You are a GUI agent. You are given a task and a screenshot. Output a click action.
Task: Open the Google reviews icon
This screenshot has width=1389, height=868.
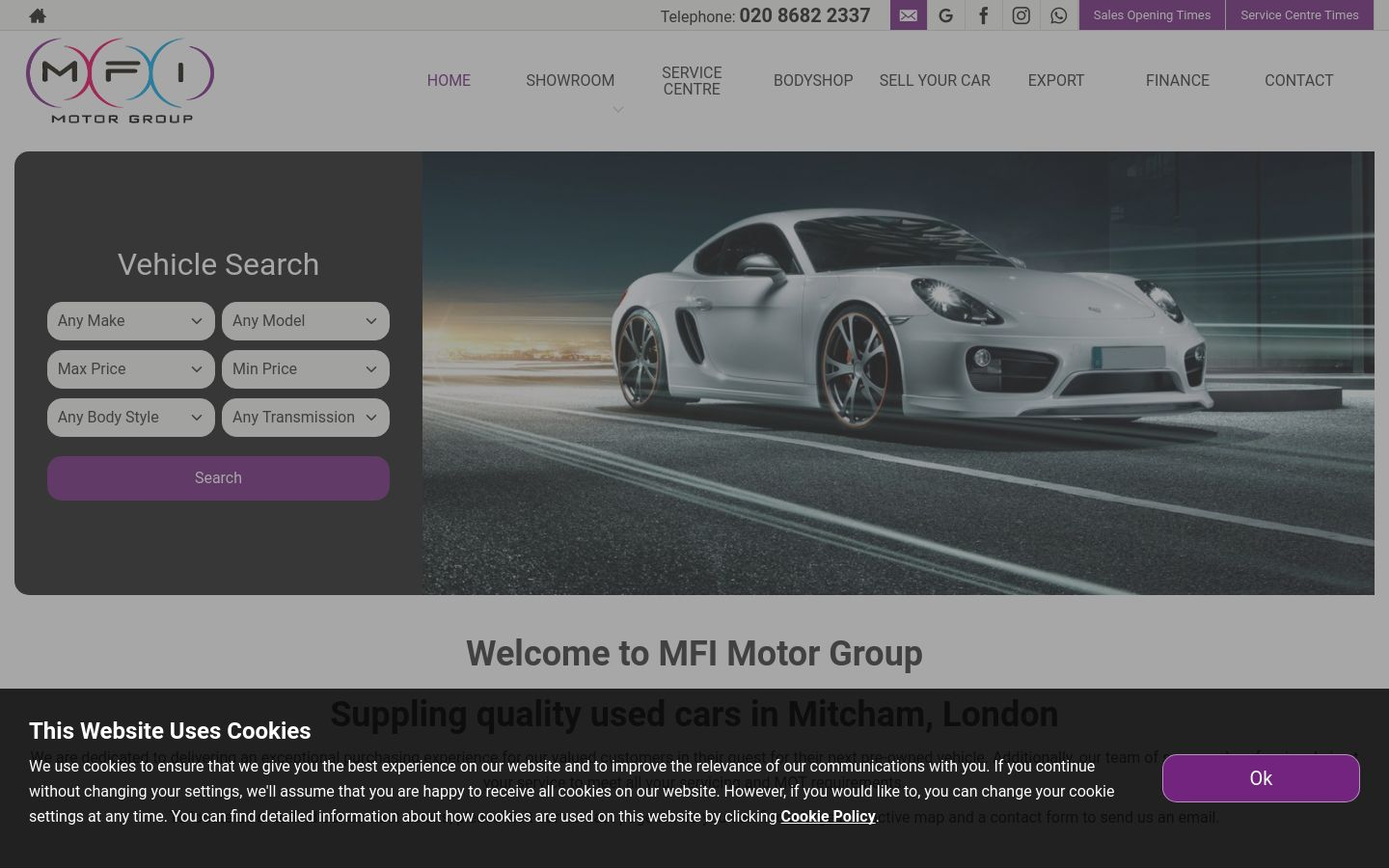(x=946, y=15)
